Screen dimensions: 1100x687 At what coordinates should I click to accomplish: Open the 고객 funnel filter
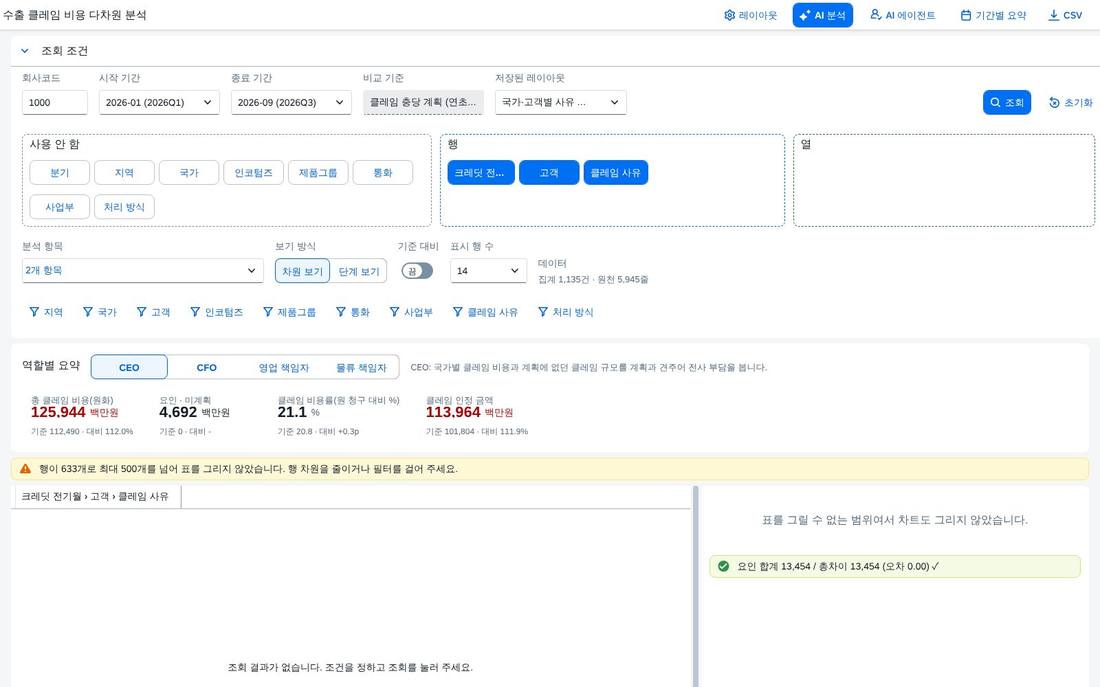pos(153,312)
